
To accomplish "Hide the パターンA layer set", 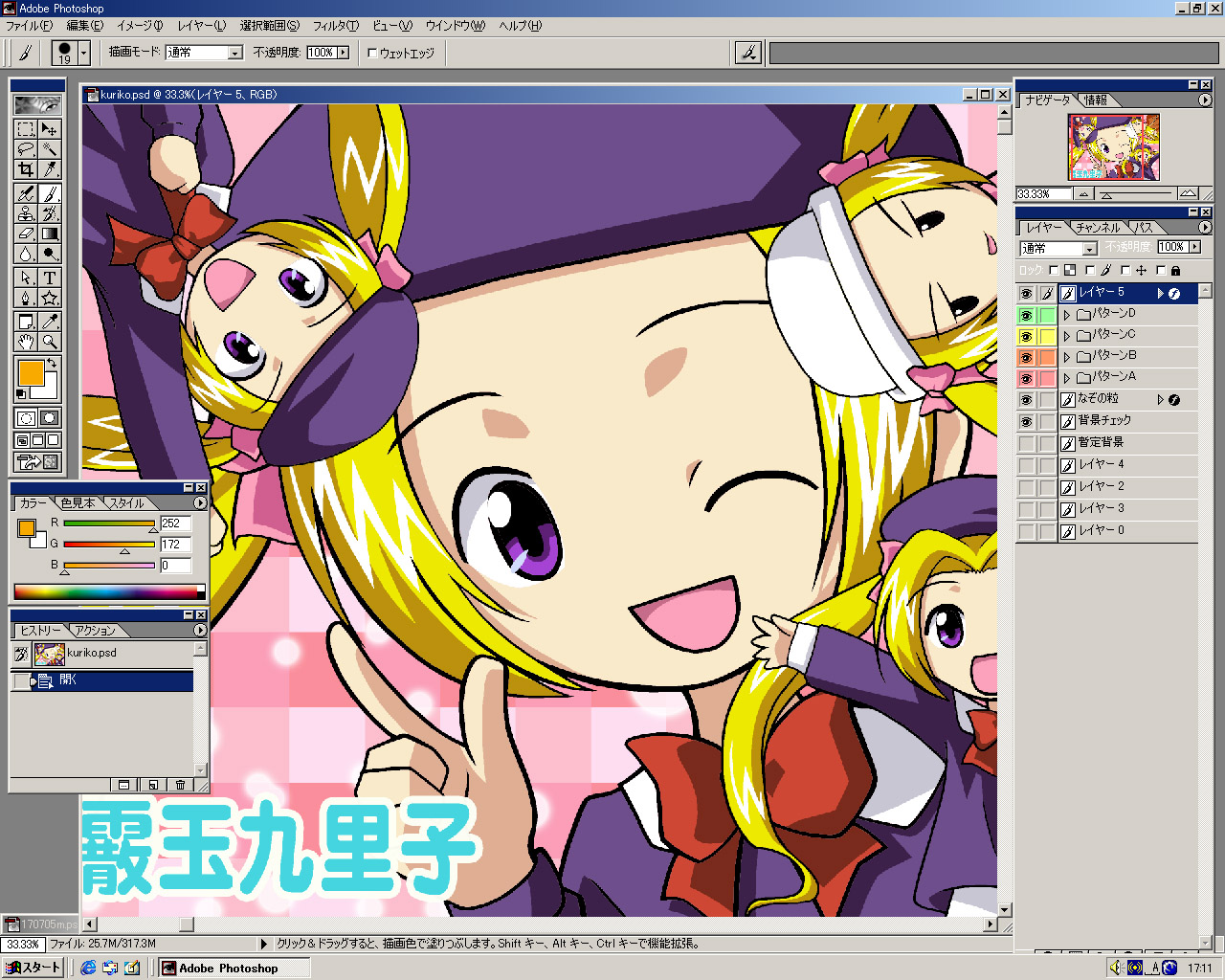I will pyautogui.click(x=1027, y=378).
